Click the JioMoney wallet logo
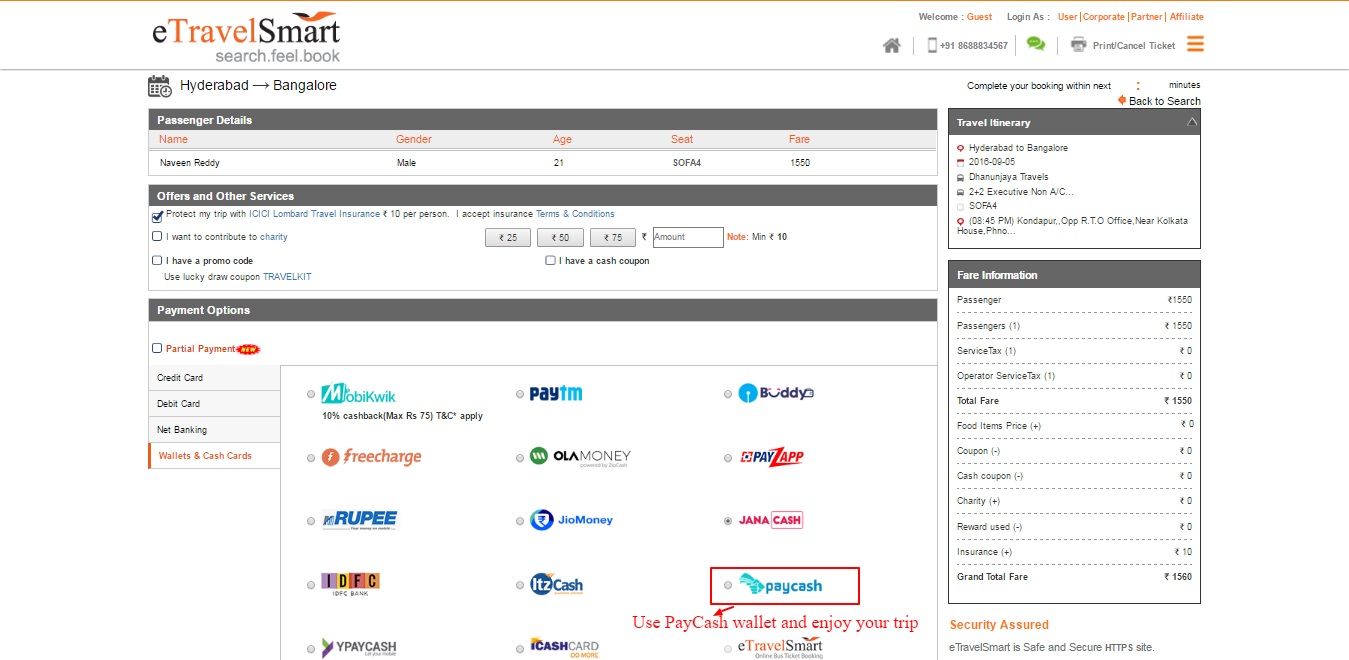 pos(572,520)
